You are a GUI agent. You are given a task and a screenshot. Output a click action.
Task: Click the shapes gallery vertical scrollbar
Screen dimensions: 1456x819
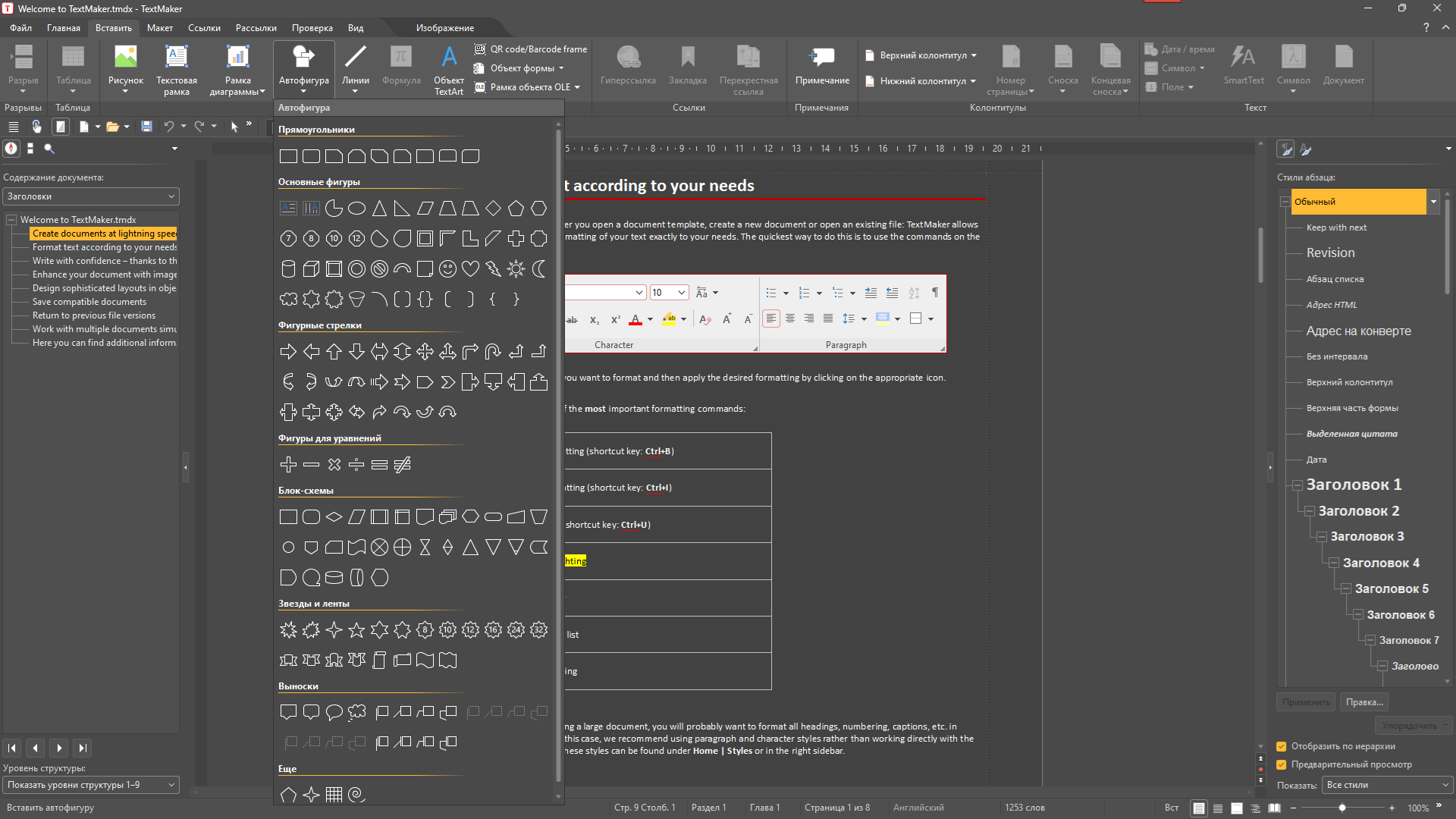[559, 455]
